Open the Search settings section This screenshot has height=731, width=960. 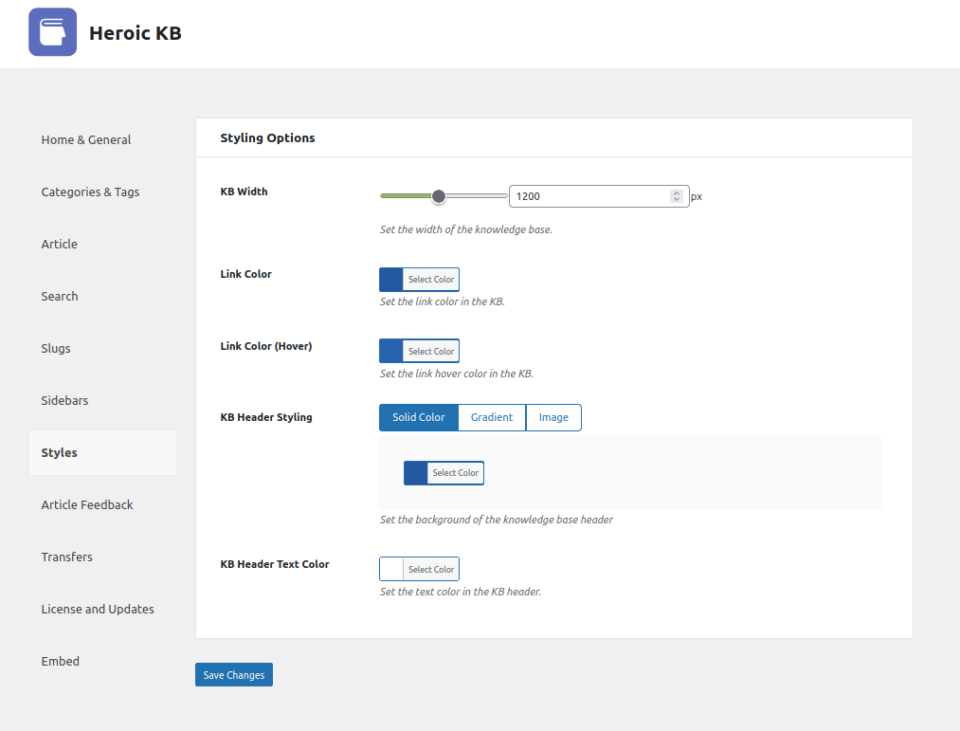pos(59,296)
